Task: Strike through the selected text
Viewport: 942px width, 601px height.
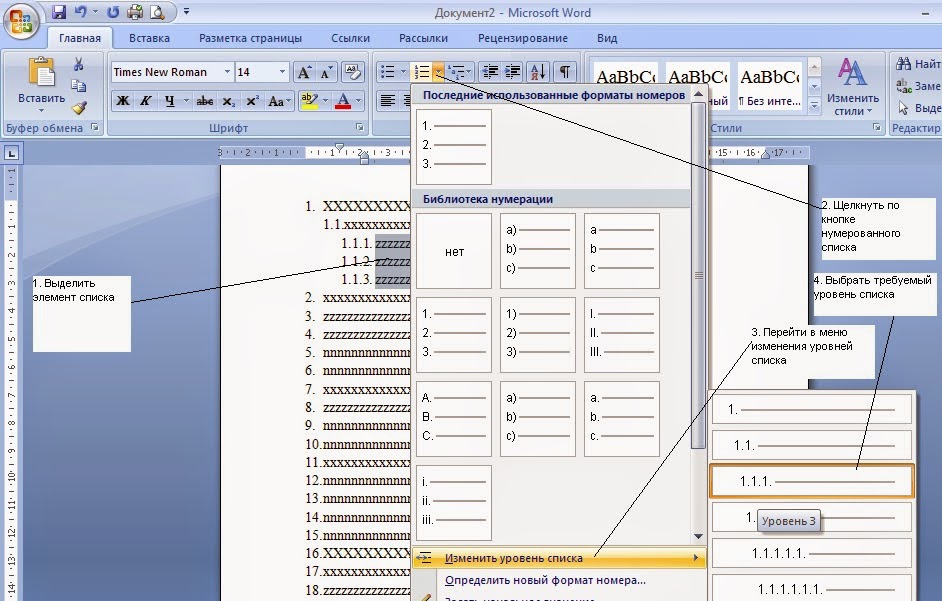Action: coord(205,101)
